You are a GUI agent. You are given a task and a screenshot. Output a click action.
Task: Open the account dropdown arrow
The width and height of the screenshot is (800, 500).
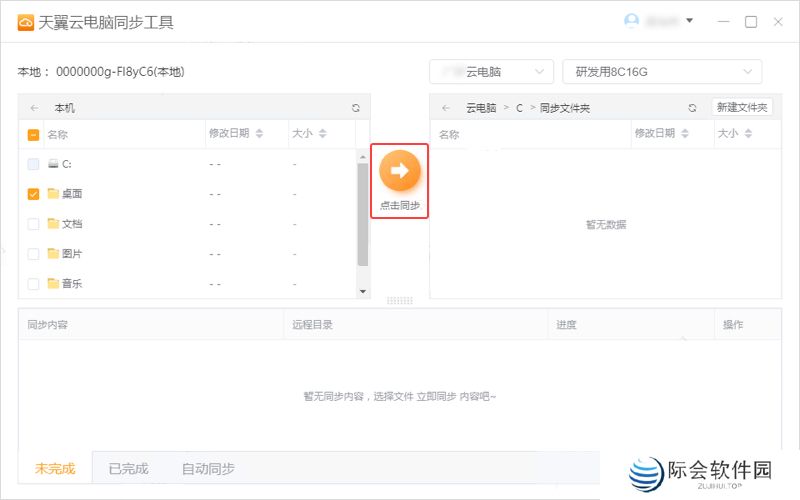tap(689, 21)
